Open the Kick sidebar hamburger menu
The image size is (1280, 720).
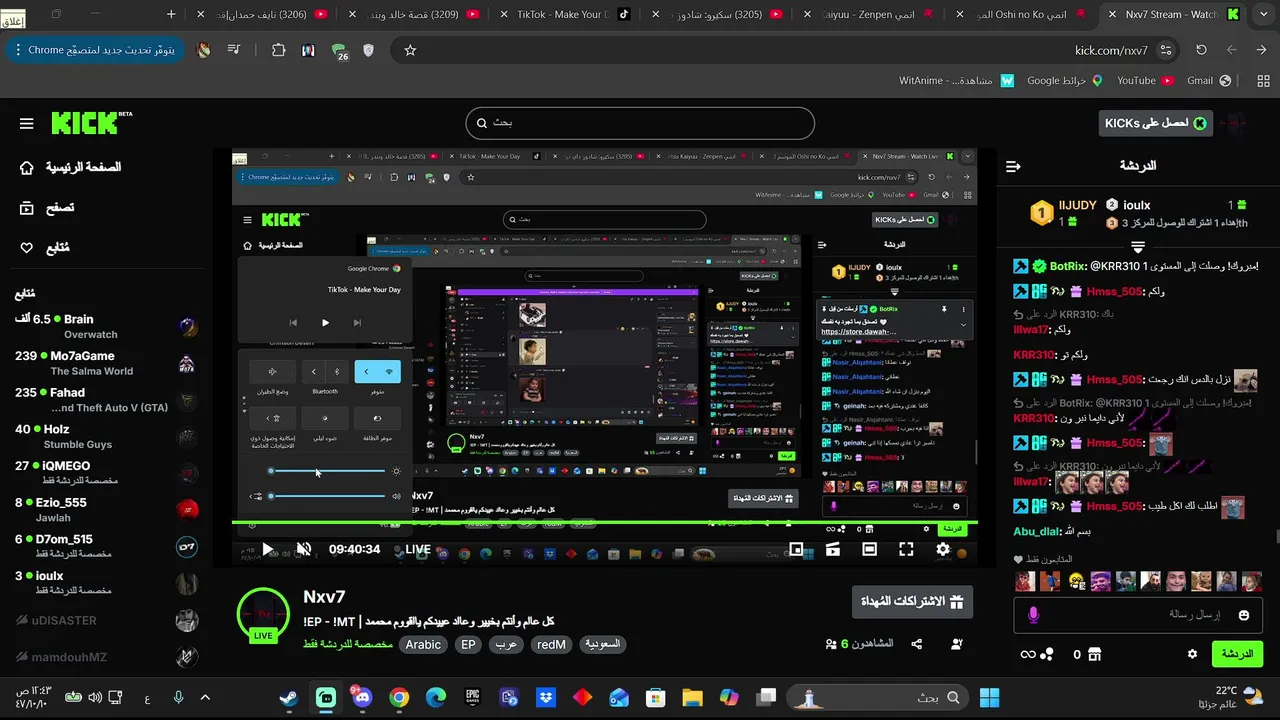point(27,124)
